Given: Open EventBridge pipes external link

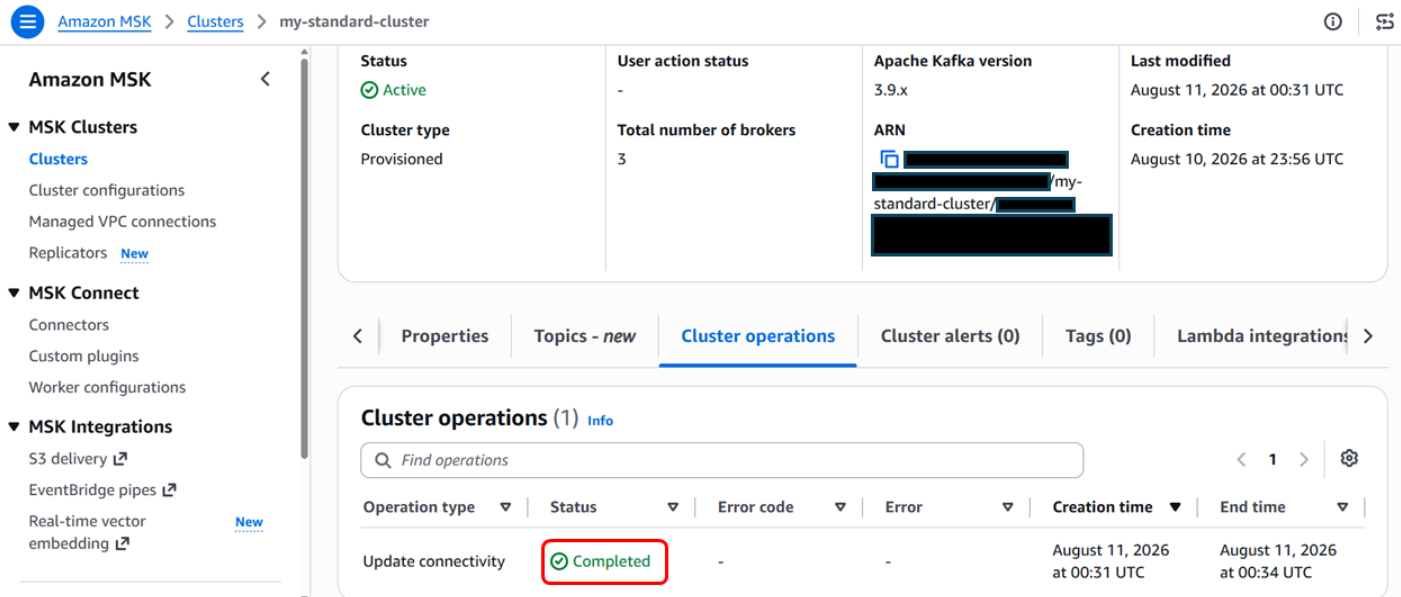Looking at the screenshot, I should tap(103, 490).
